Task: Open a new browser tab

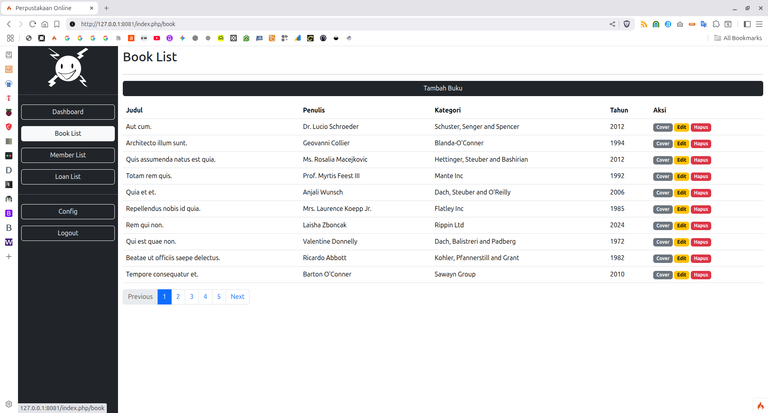Action: [106, 8]
